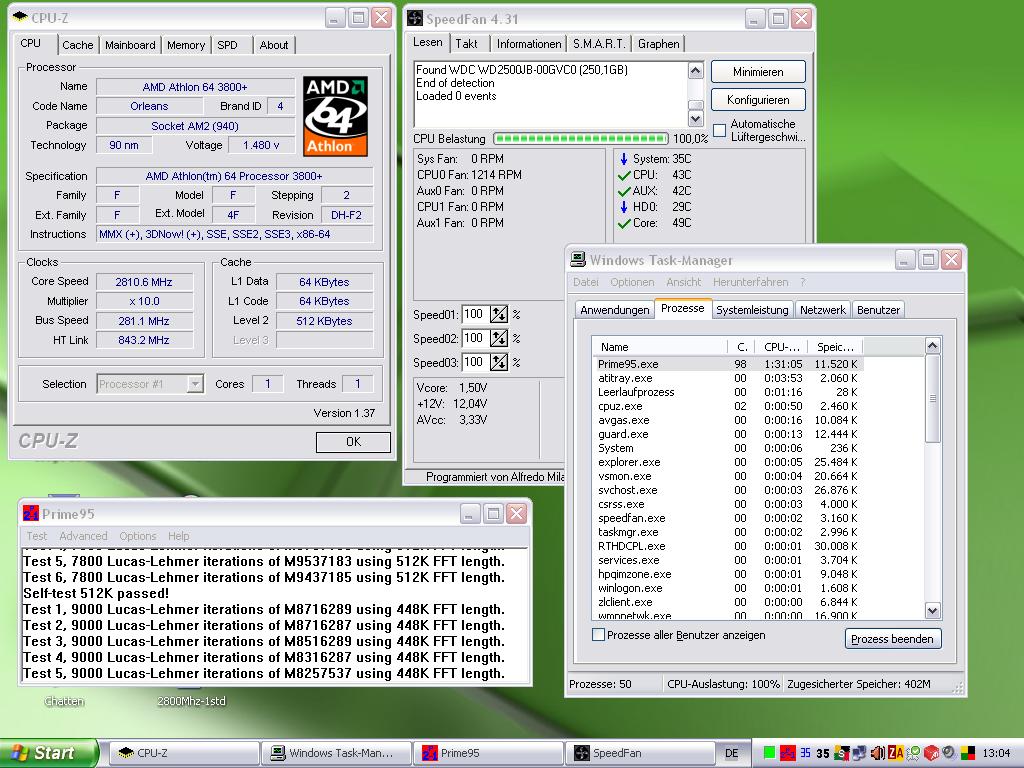
Task: Open the Mainboard tab in CPU-Z
Action: pos(130,45)
